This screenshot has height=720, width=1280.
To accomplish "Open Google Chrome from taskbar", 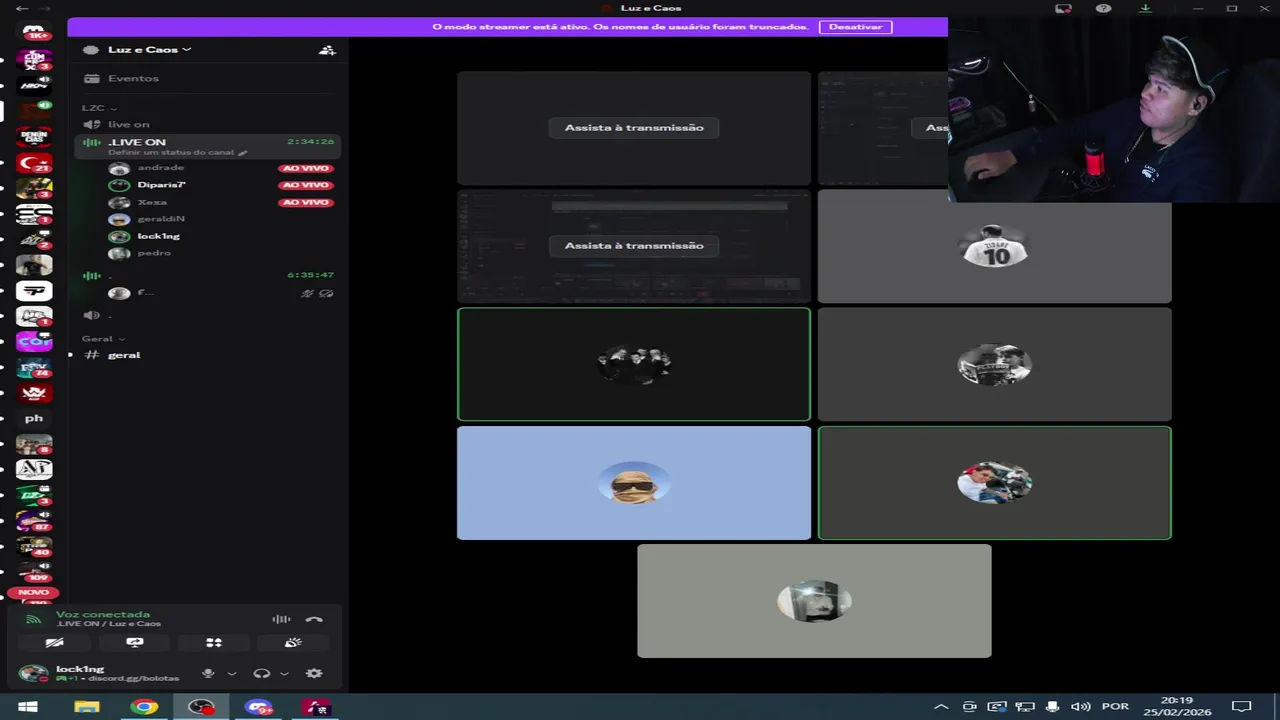I will click(x=144, y=707).
